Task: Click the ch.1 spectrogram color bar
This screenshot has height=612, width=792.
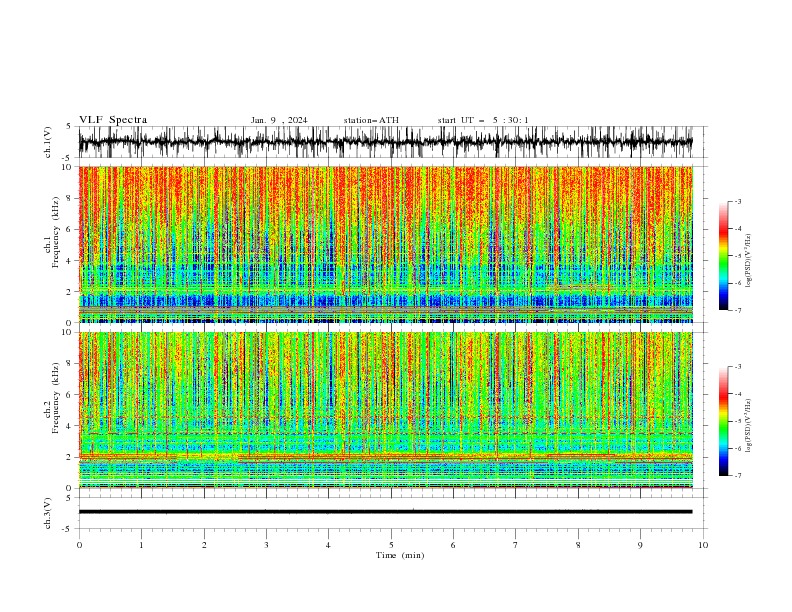Action: [x=723, y=256]
